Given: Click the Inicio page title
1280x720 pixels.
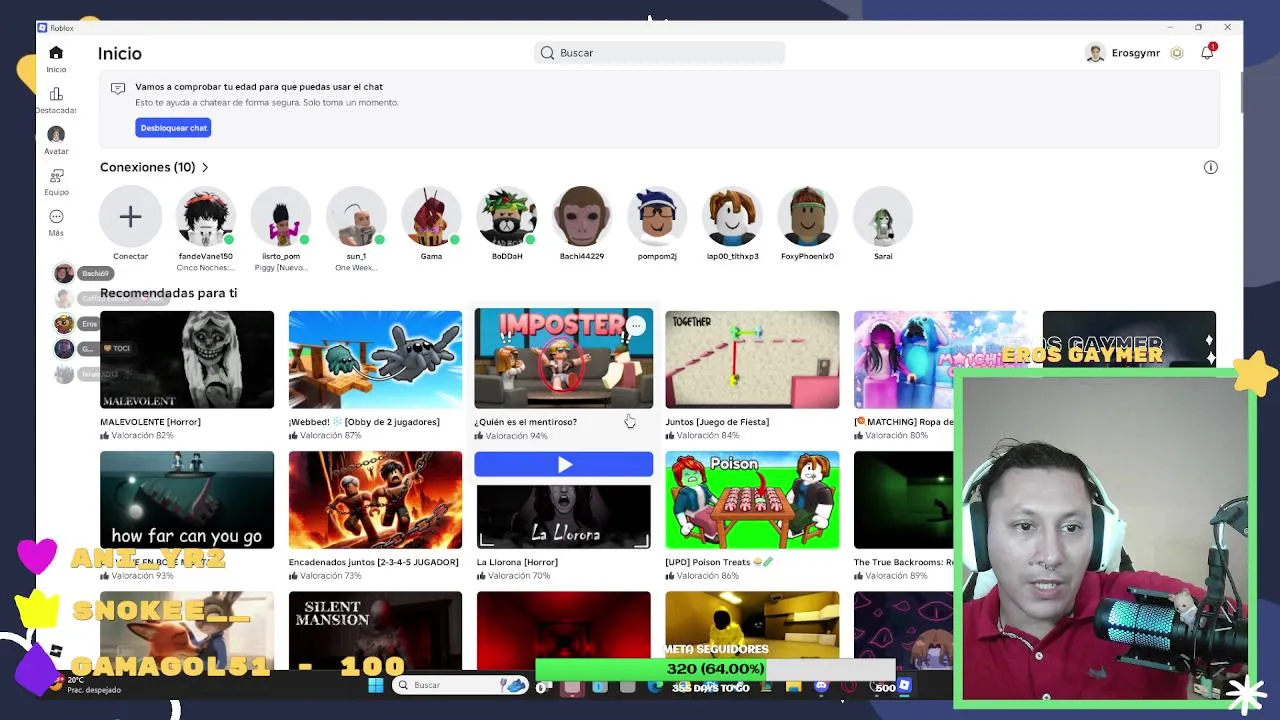Looking at the screenshot, I should point(120,53).
